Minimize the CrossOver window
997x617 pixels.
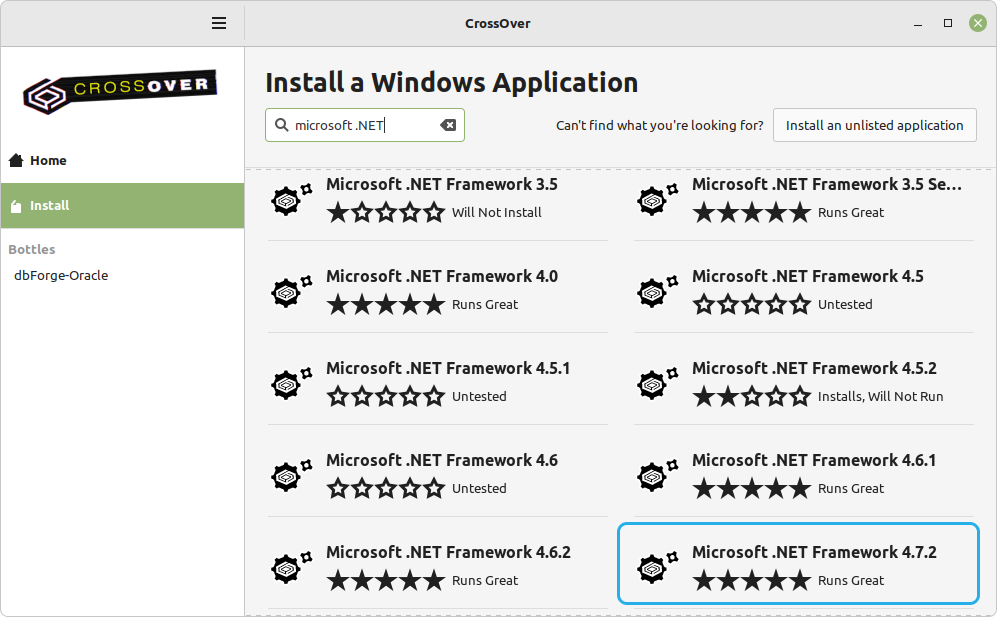coord(918,24)
